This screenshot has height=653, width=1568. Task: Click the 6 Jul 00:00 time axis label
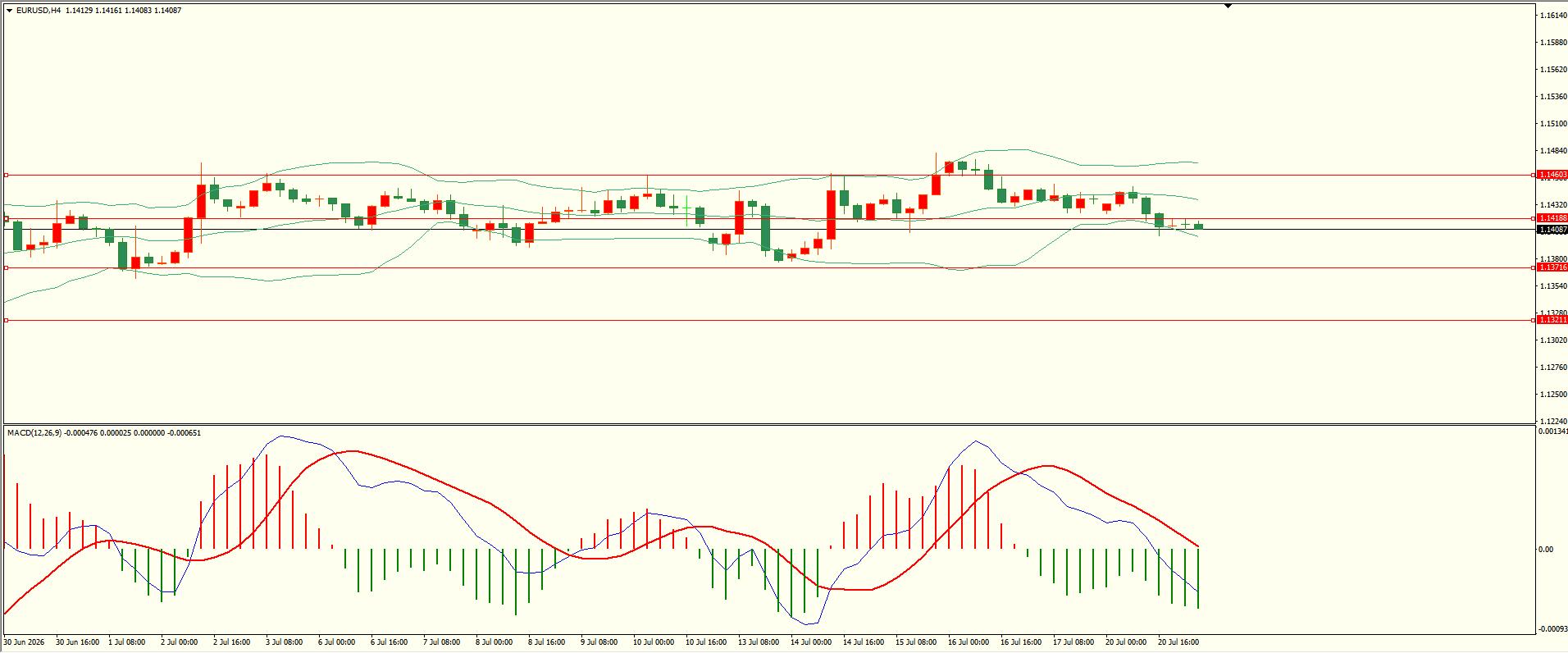(336, 642)
